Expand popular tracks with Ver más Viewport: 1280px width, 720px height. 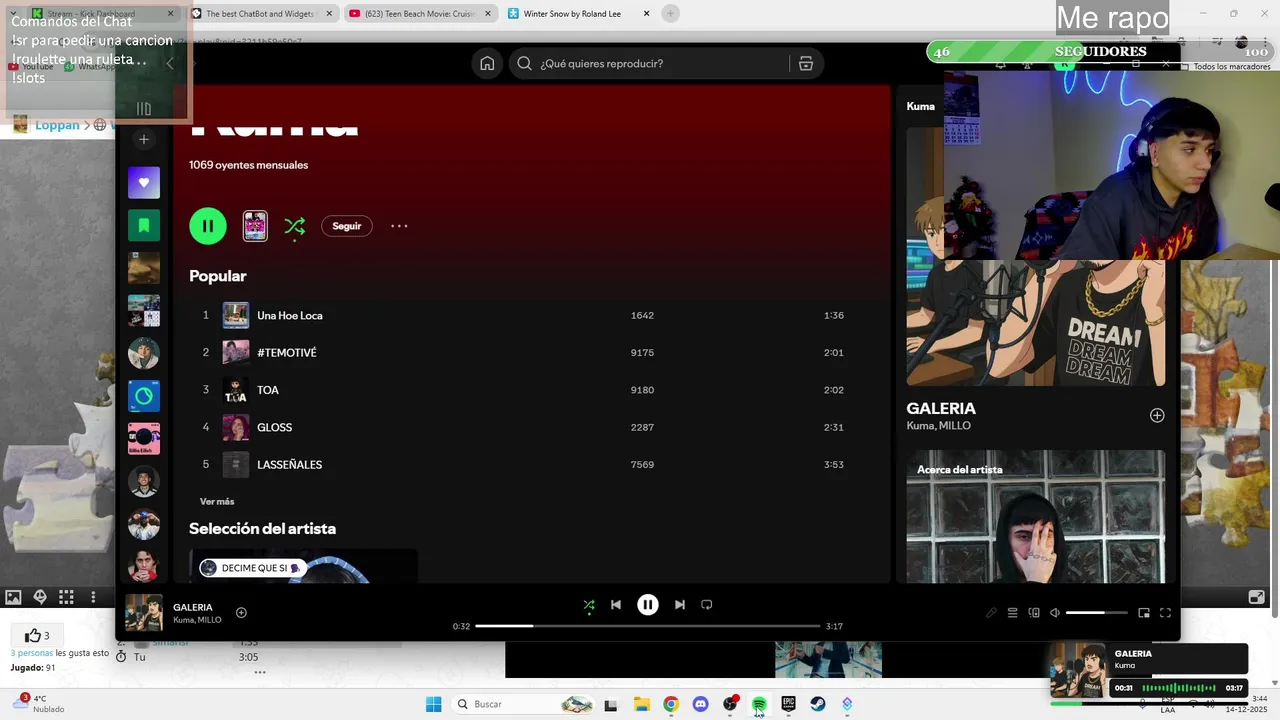click(x=217, y=501)
